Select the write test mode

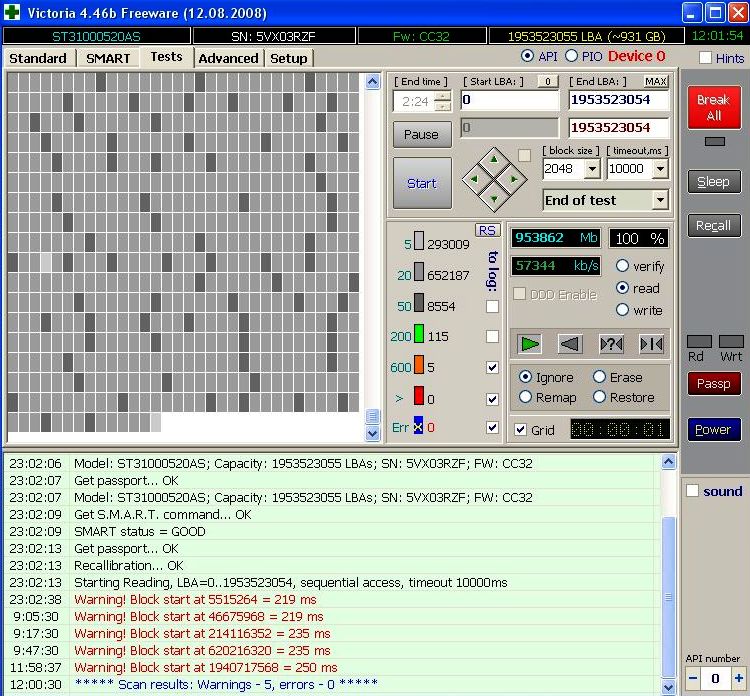tap(622, 310)
